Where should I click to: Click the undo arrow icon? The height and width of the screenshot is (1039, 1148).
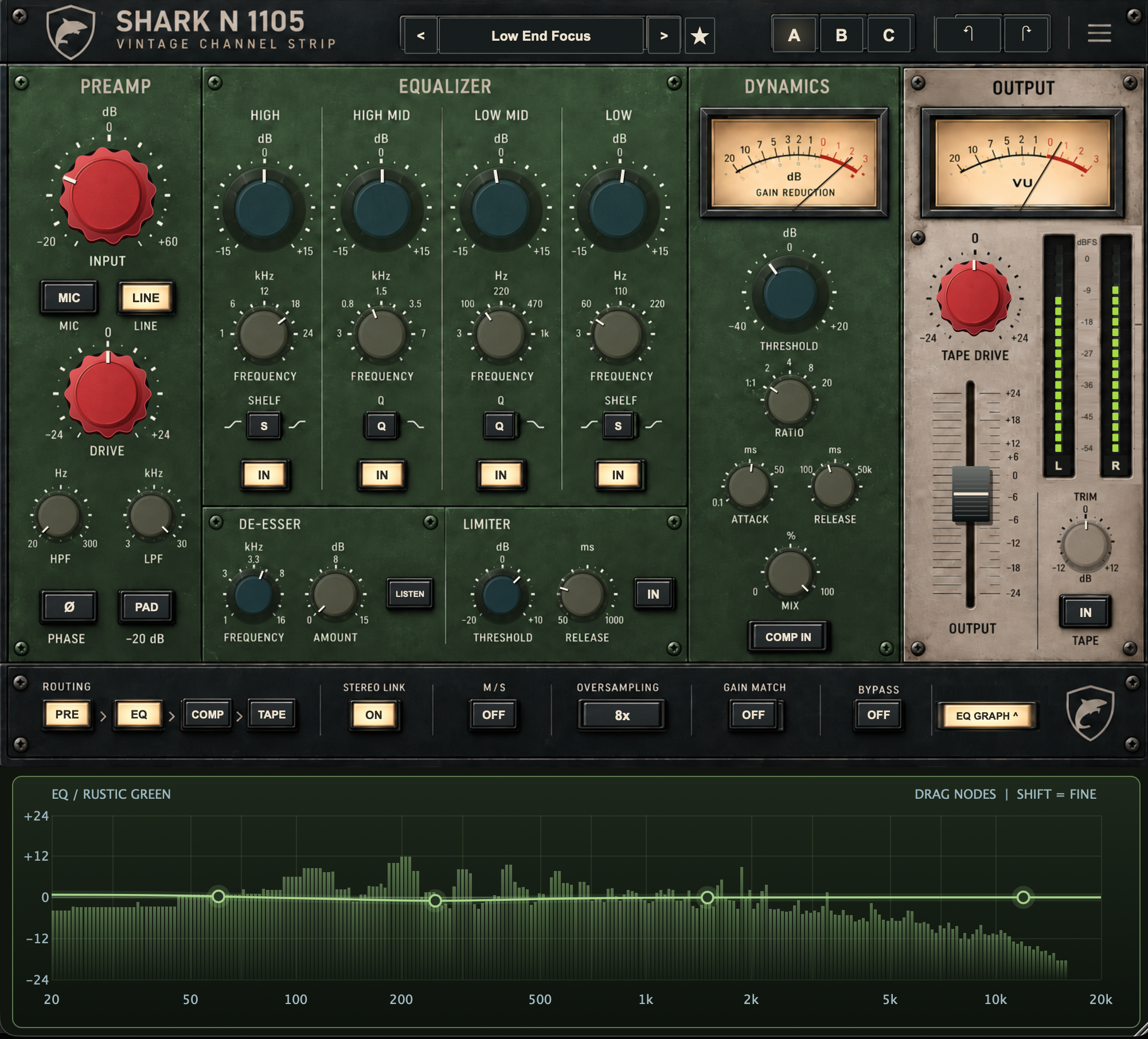968,34
